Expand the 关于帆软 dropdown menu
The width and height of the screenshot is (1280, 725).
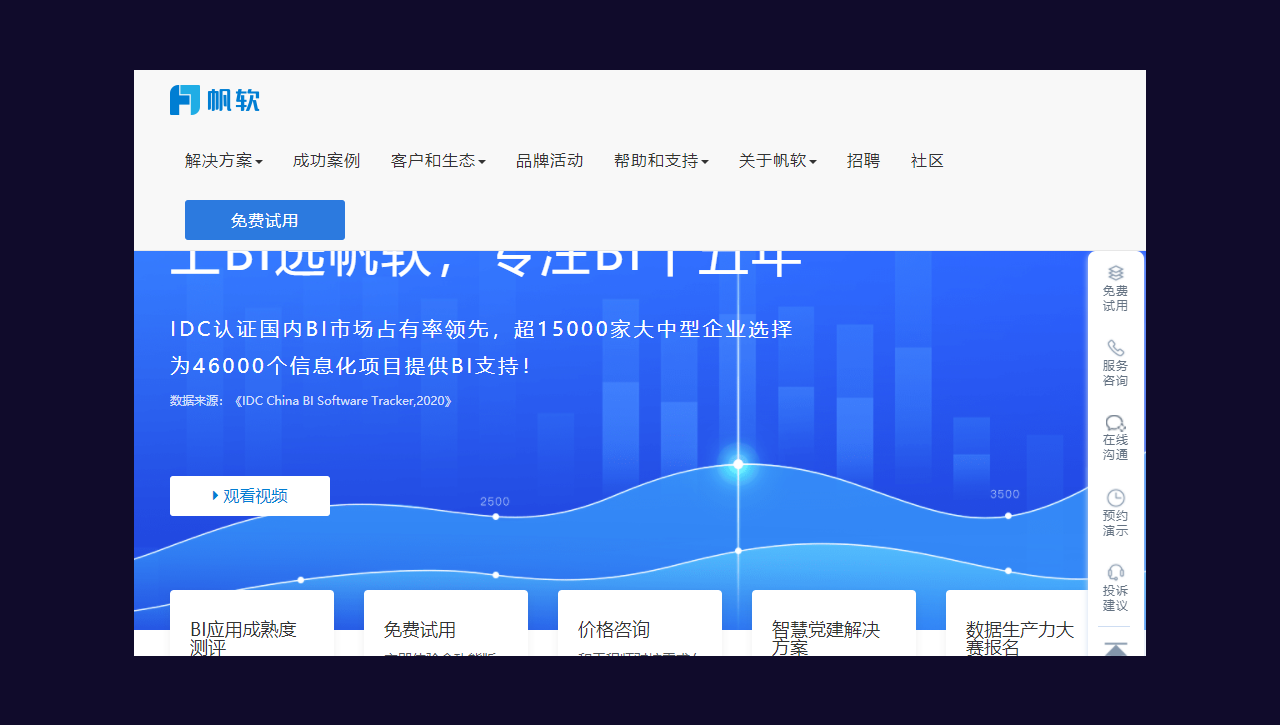pos(778,161)
